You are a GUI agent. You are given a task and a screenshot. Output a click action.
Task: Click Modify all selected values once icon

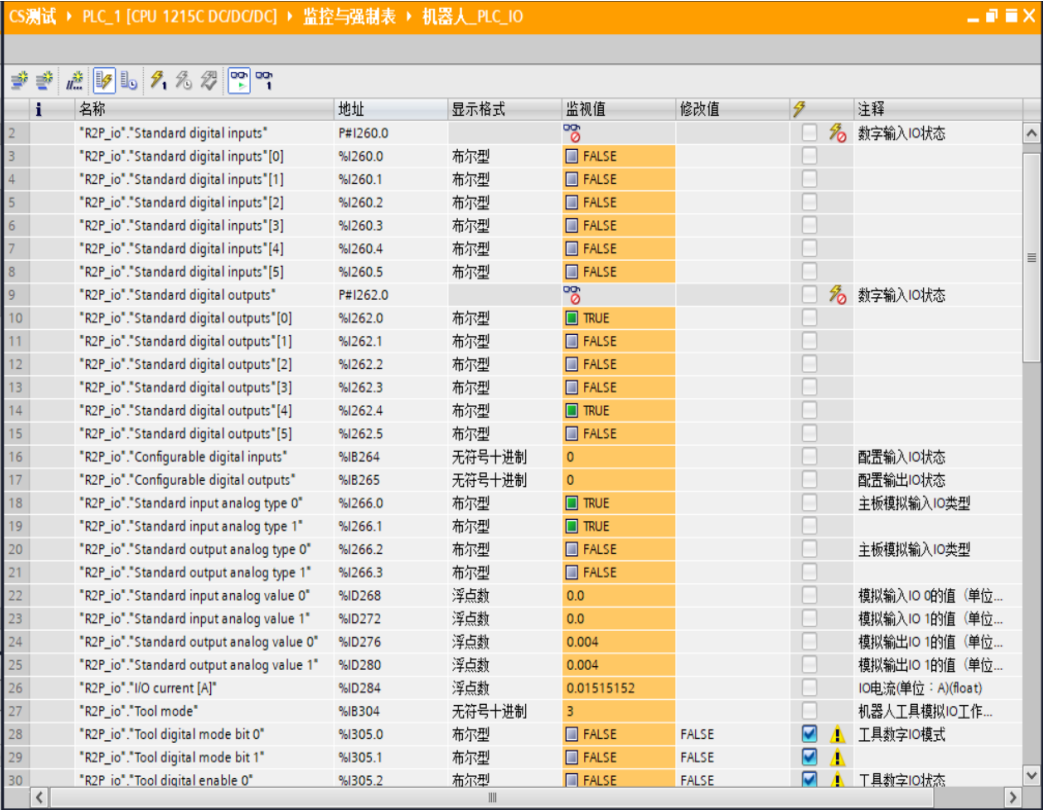point(159,81)
